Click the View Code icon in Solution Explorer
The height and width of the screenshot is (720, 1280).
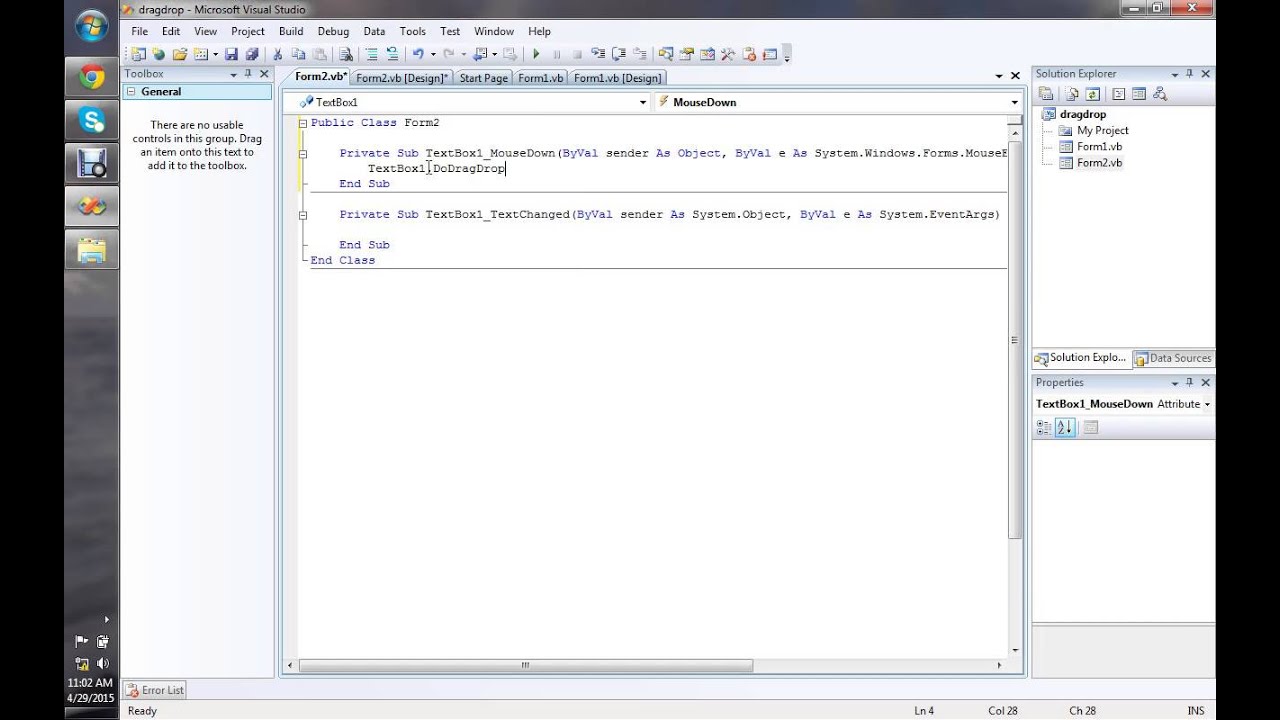pos(1118,94)
